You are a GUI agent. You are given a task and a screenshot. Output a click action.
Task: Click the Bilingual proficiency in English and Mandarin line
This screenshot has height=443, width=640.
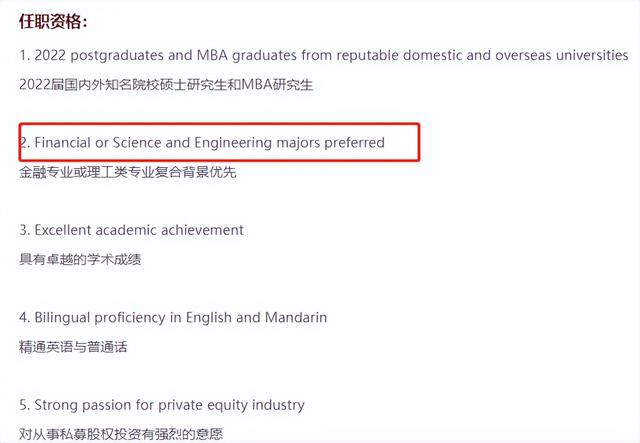coord(173,318)
